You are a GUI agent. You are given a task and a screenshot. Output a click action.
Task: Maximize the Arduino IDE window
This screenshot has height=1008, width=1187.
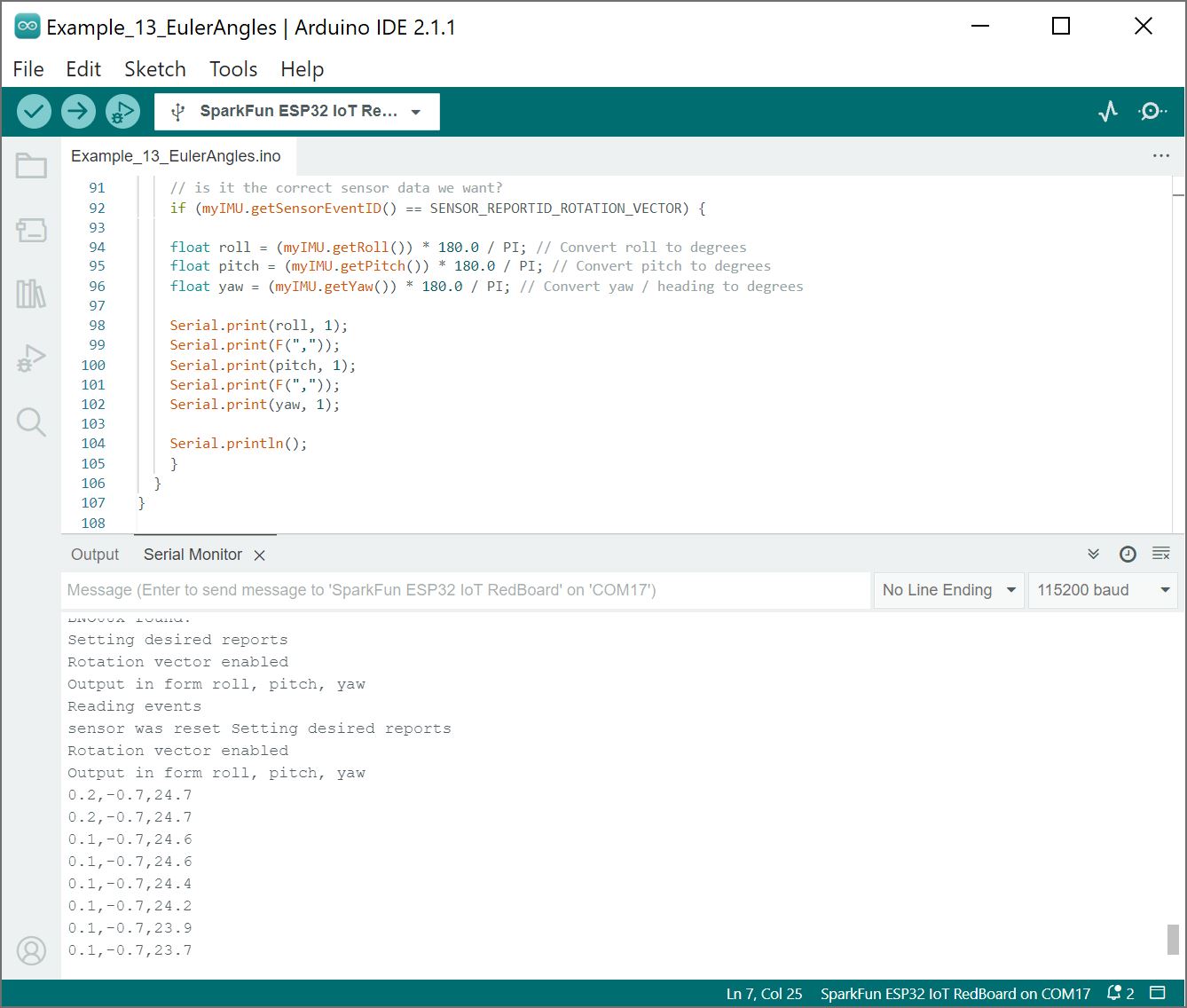click(x=1061, y=27)
